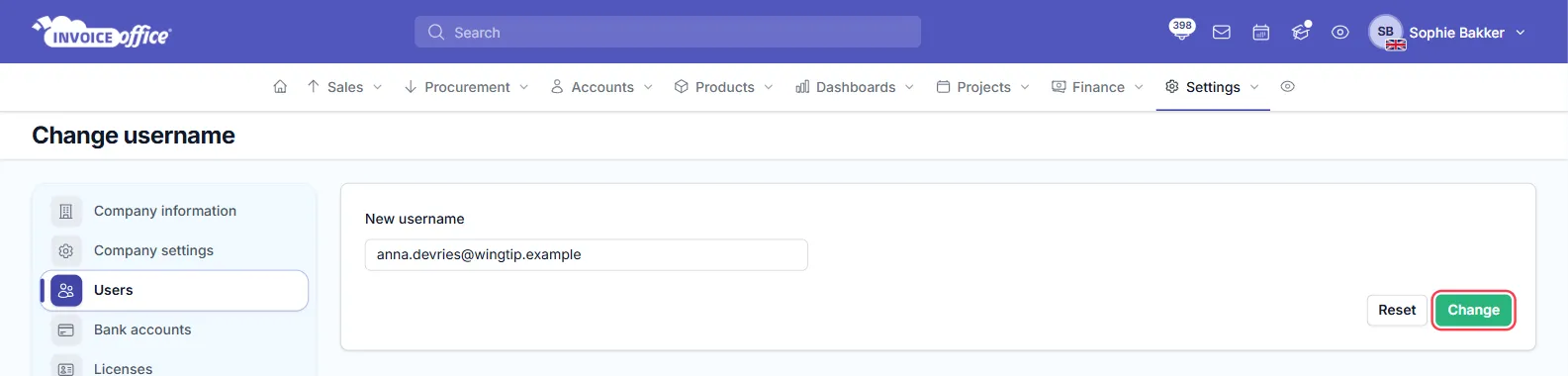Screen dimensions: 1568x376
Task: Click the Change username heading
Action: click(x=134, y=136)
